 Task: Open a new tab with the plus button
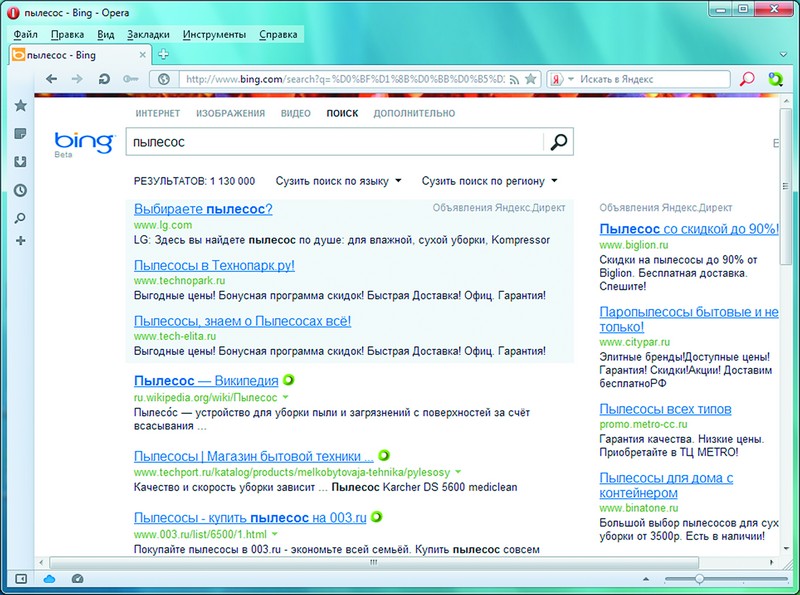(163, 54)
